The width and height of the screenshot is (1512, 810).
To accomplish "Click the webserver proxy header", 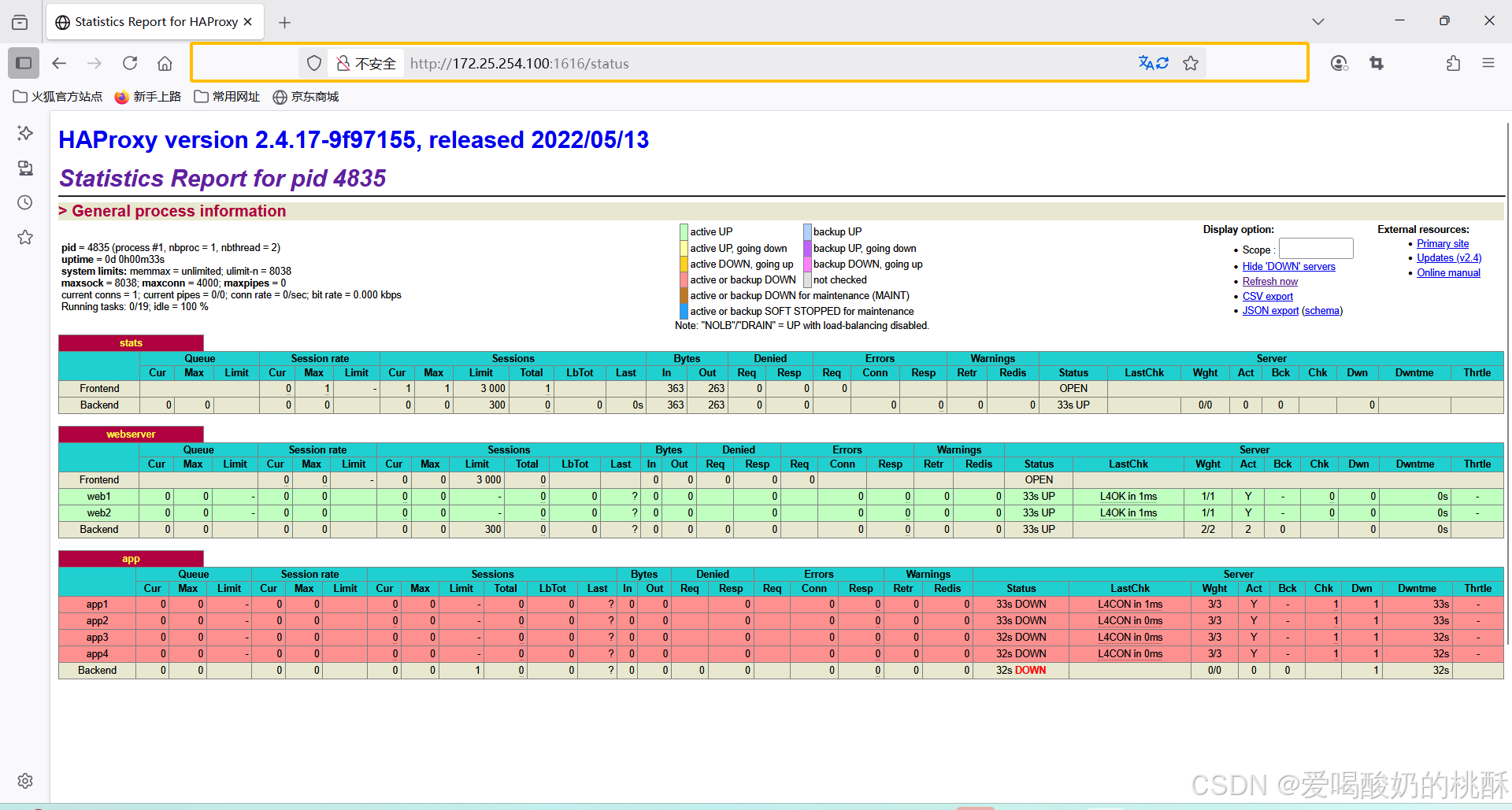I will (x=131, y=435).
